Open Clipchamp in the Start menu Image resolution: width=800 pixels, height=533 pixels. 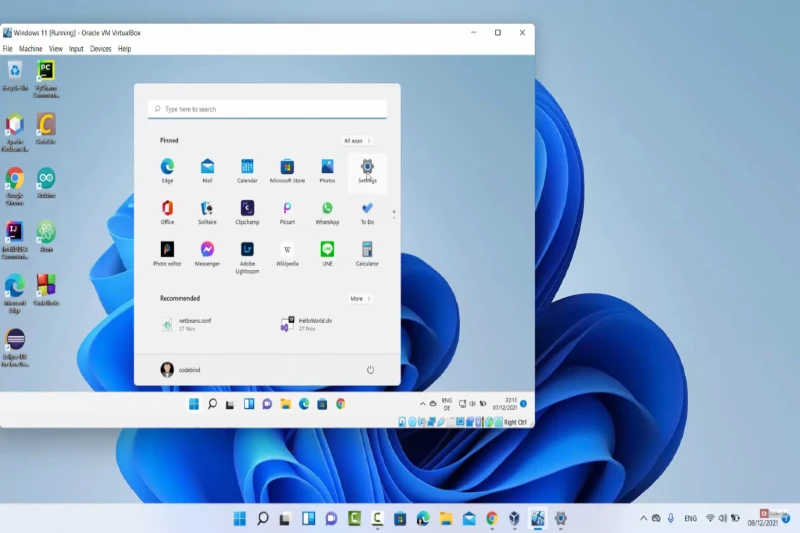click(x=247, y=212)
